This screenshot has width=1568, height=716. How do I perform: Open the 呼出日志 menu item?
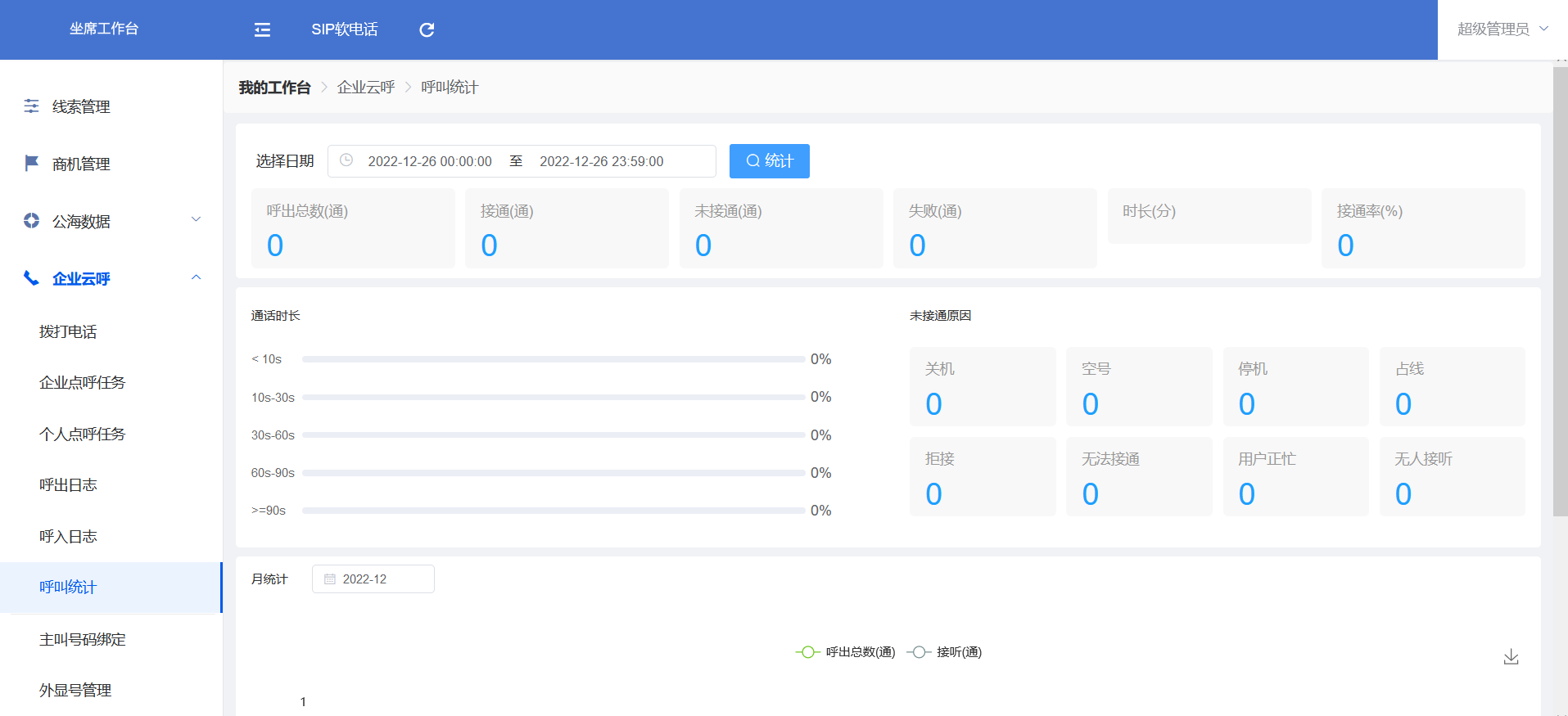(x=68, y=485)
